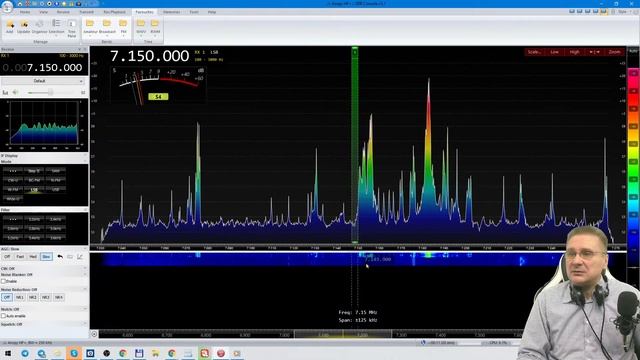Click the Scale button on the spectrum toolbar
This screenshot has height=360, width=640.
[534, 52]
